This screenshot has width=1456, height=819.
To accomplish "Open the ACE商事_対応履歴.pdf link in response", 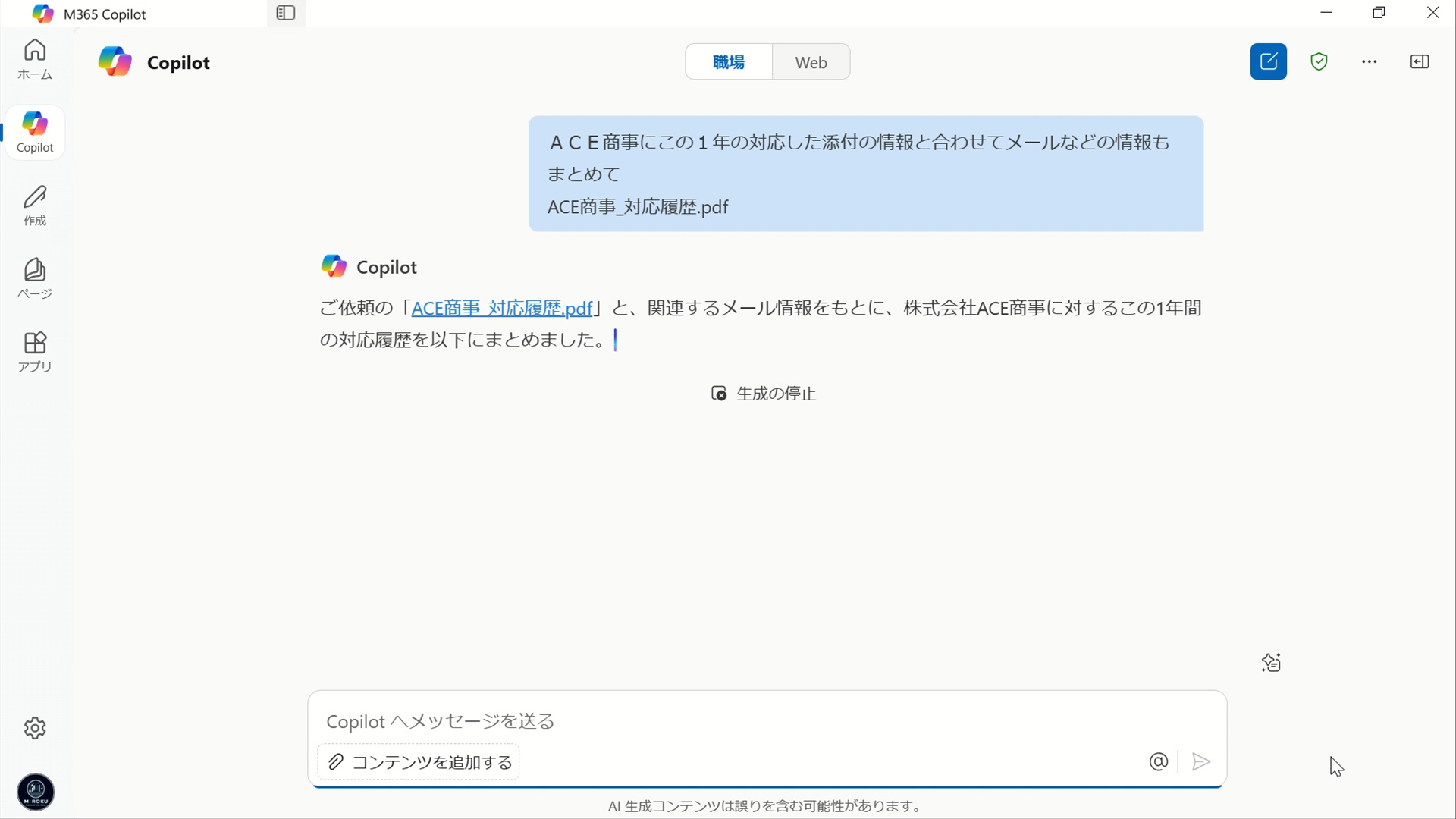I will click(x=501, y=308).
